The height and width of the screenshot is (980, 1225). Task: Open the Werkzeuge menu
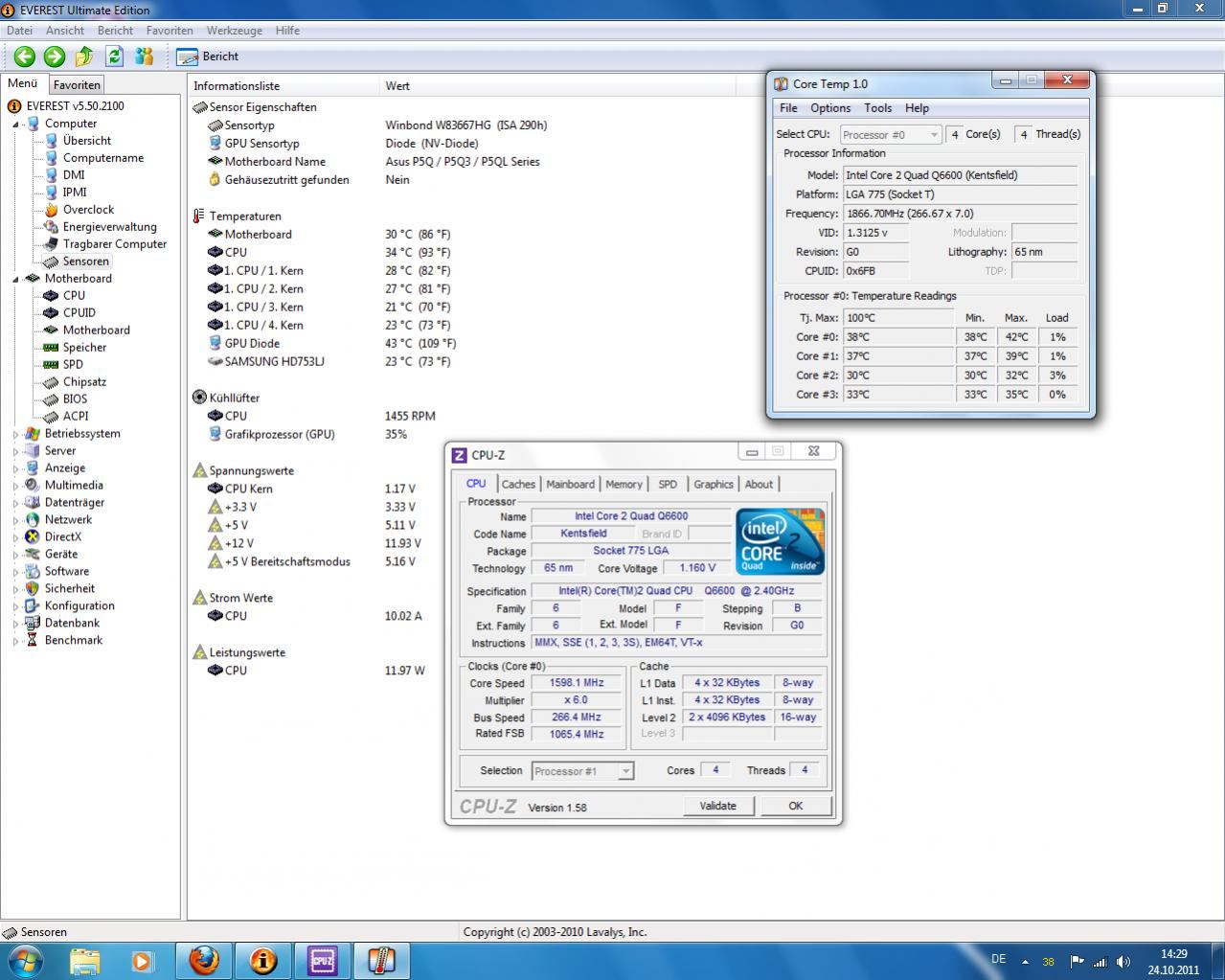pos(235,31)
